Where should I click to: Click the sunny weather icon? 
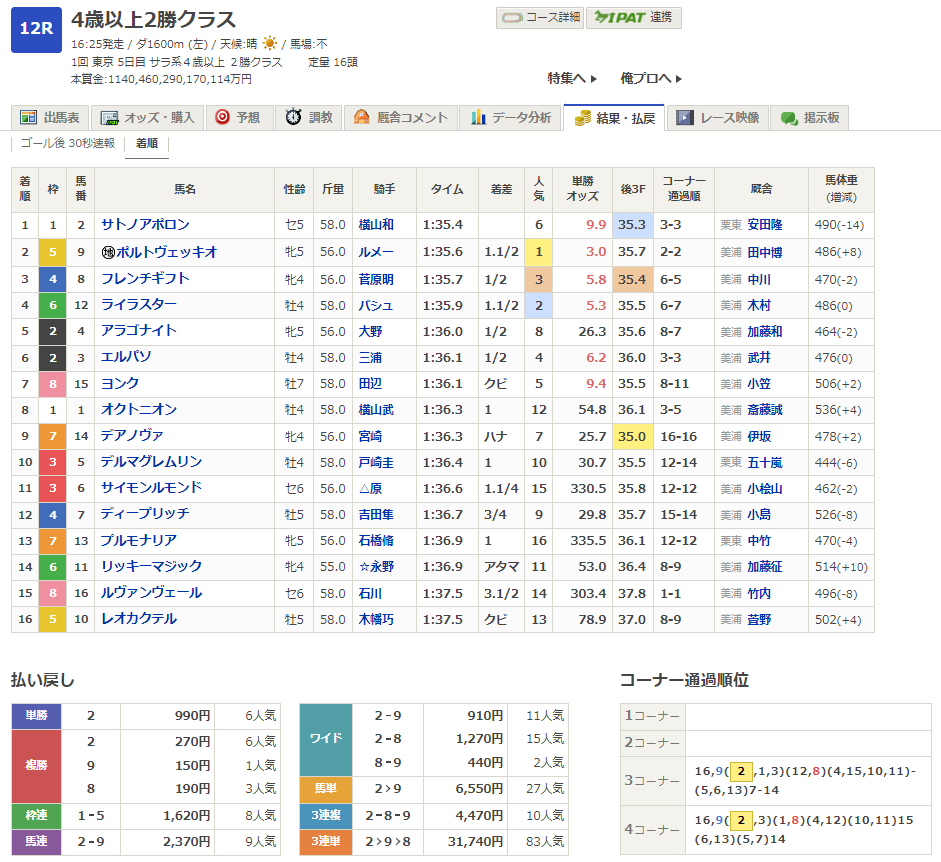click(270, 44)
